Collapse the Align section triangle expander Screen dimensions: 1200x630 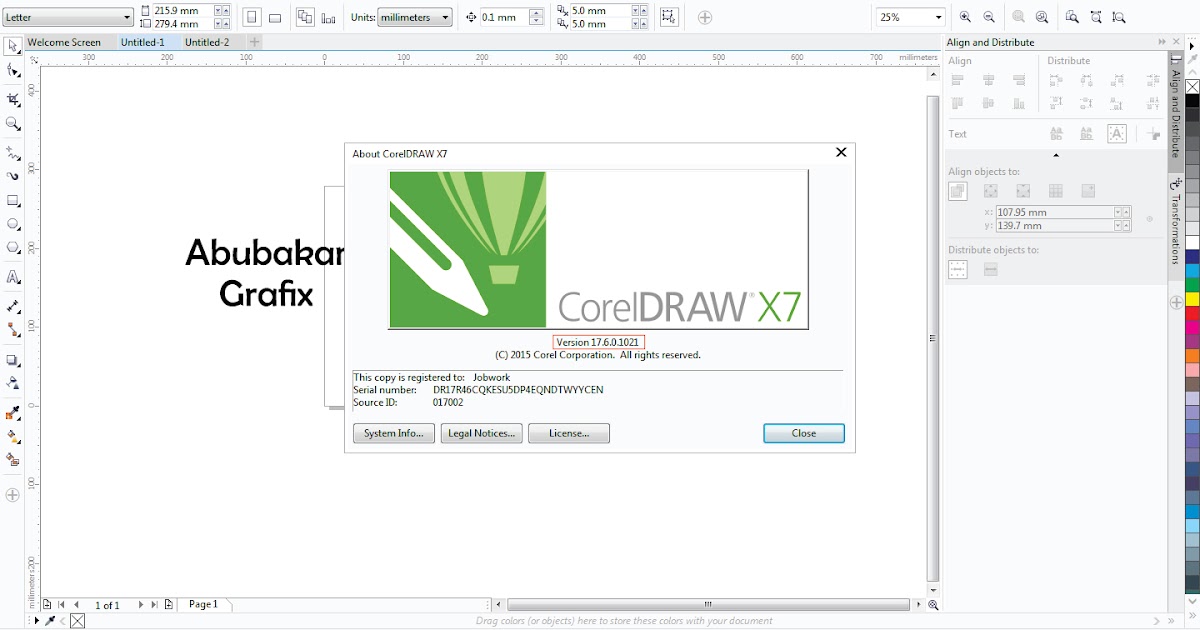point(1056,155)
